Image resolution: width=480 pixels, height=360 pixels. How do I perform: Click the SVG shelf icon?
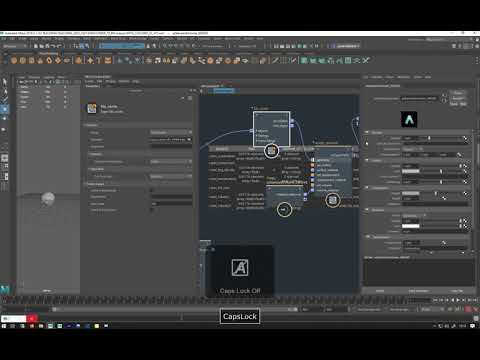point(108,60)
